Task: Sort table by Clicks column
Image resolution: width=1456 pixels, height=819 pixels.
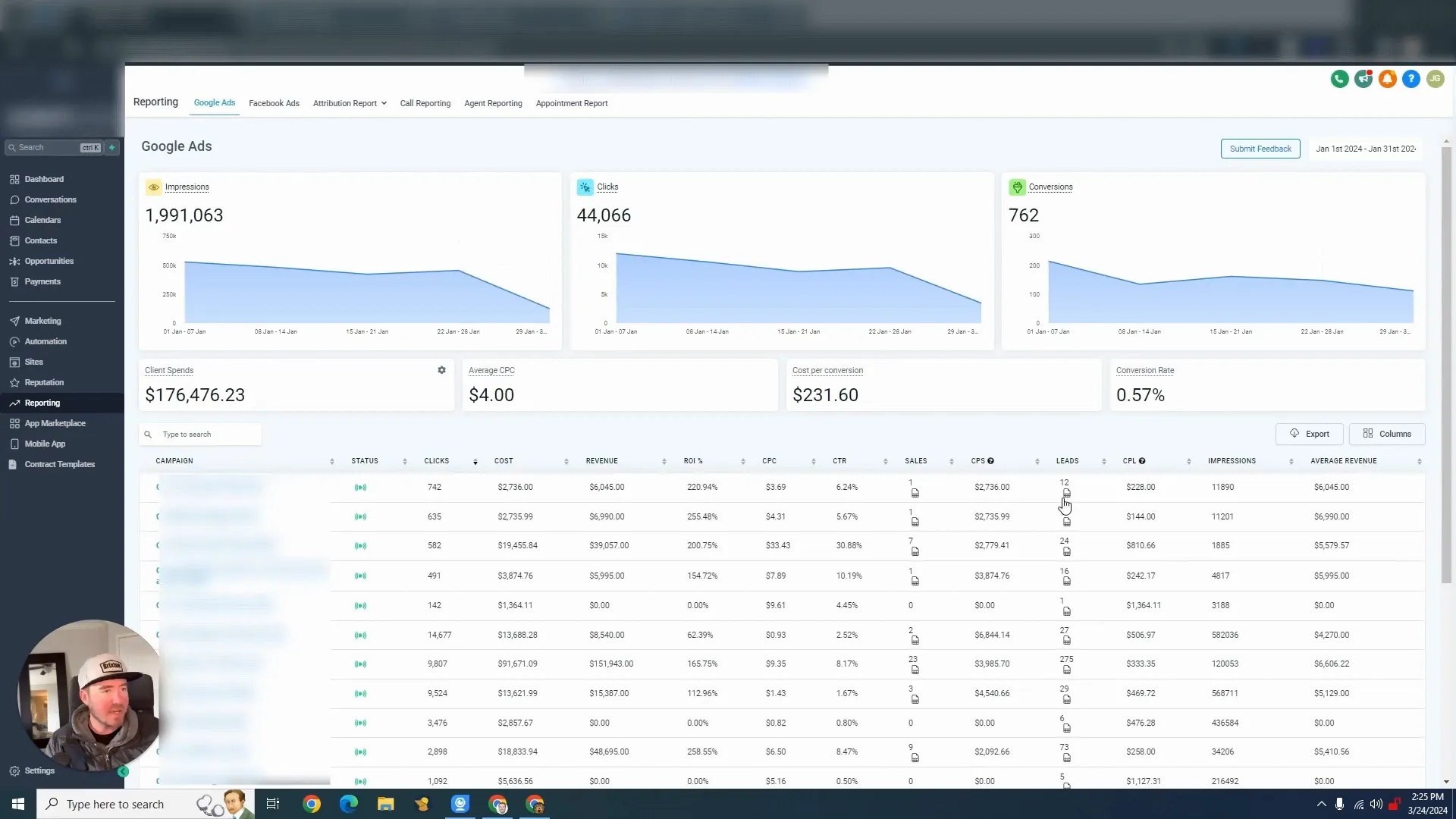Action: [475, 461]
